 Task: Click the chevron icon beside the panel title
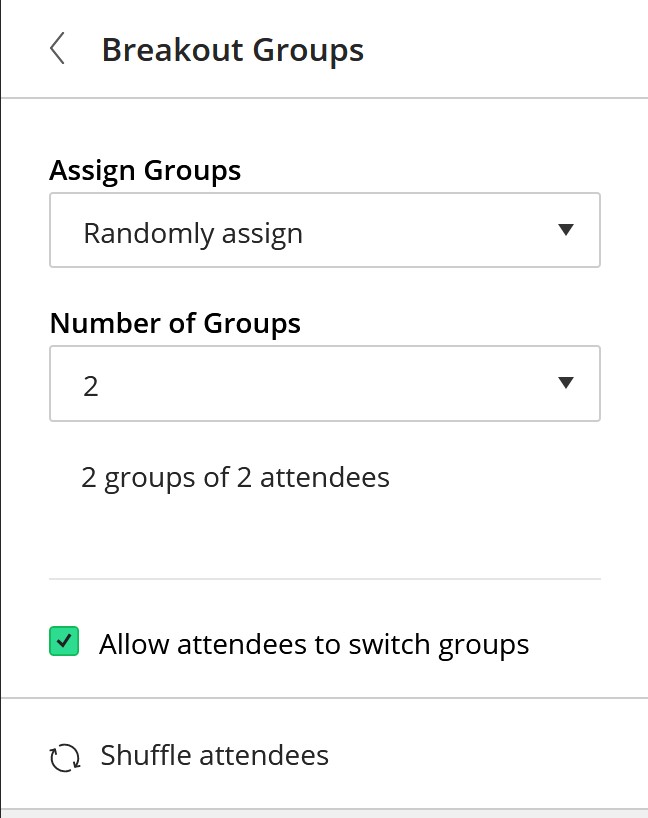(x=57, y=48)
